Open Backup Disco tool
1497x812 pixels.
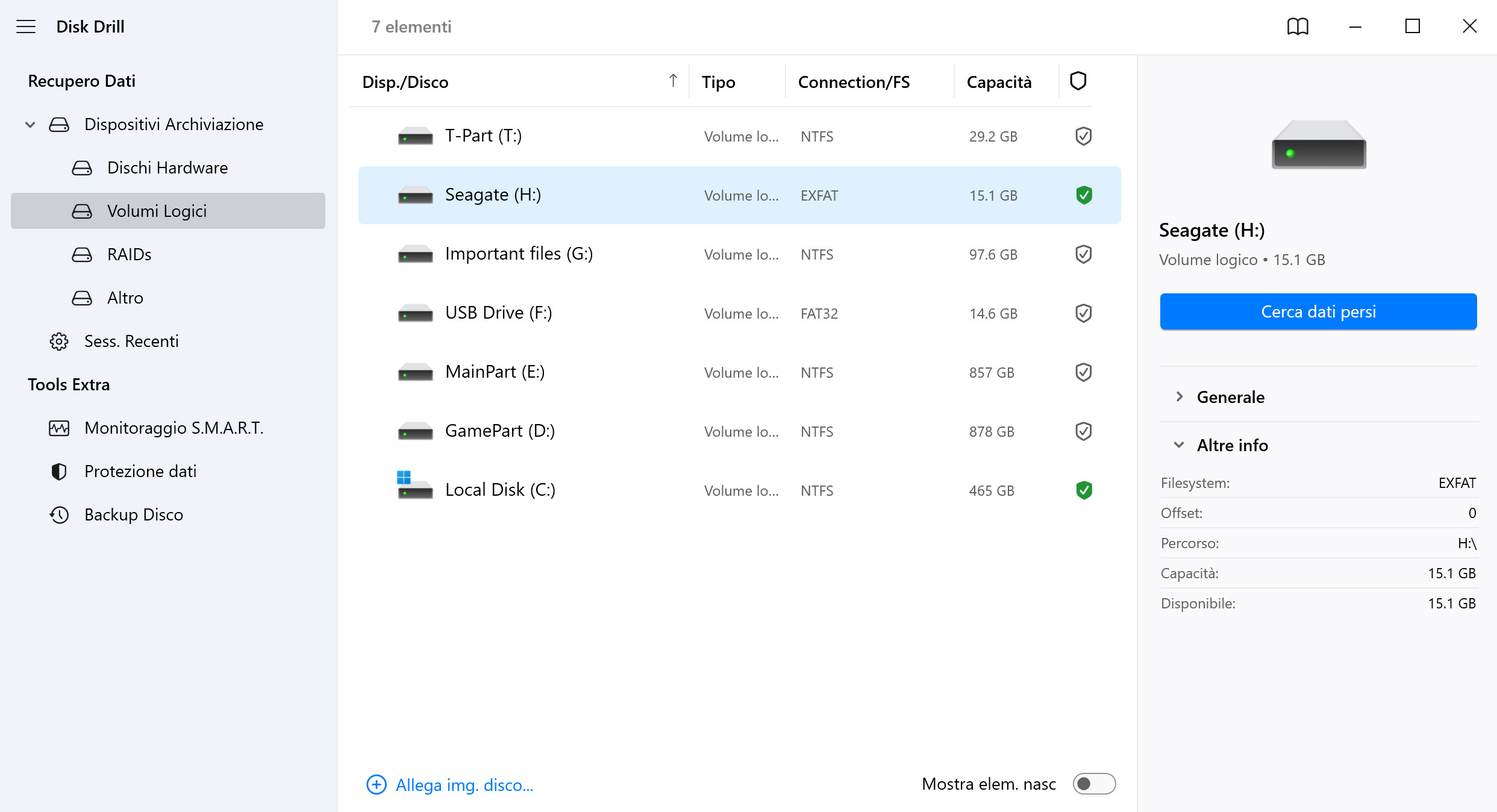pyautogui.click(x=168, y=514)
